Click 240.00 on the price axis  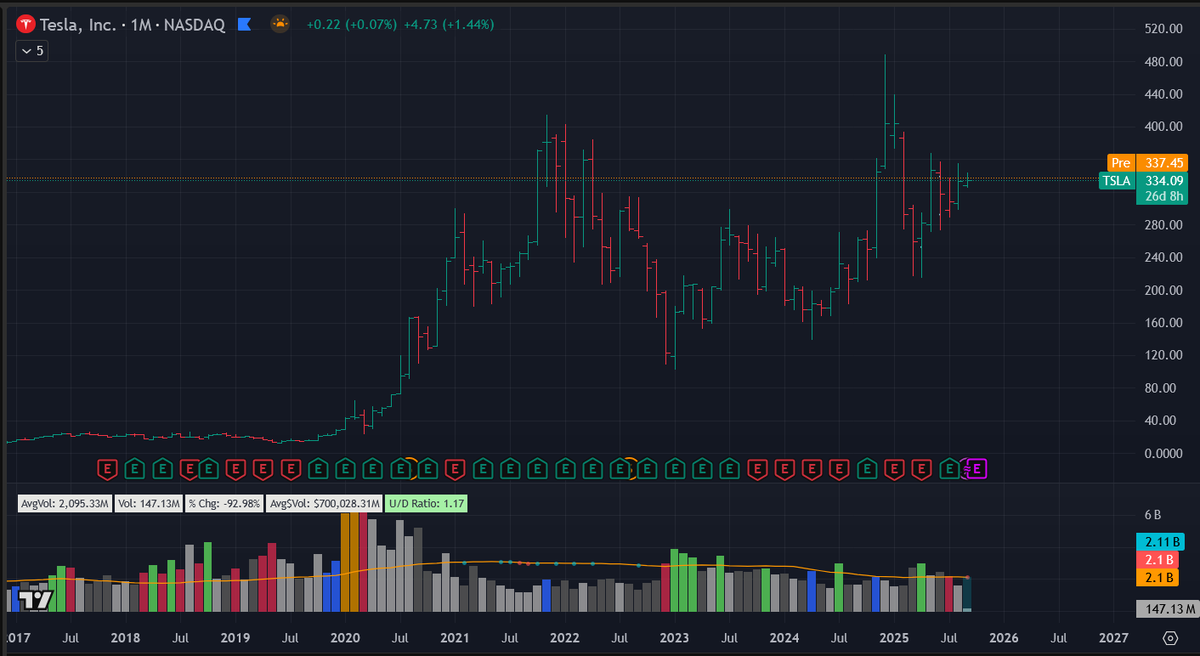pyautogui.click(x=1164, y=257)
